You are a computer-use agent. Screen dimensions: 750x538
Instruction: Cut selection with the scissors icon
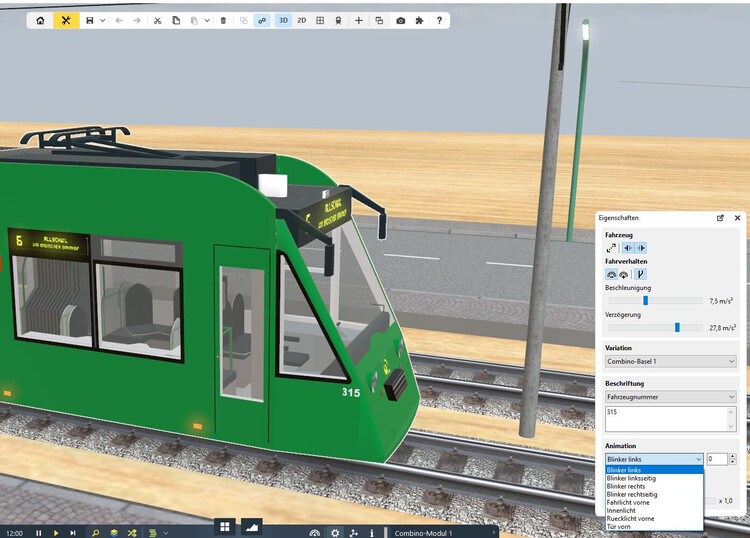(157, 20)
